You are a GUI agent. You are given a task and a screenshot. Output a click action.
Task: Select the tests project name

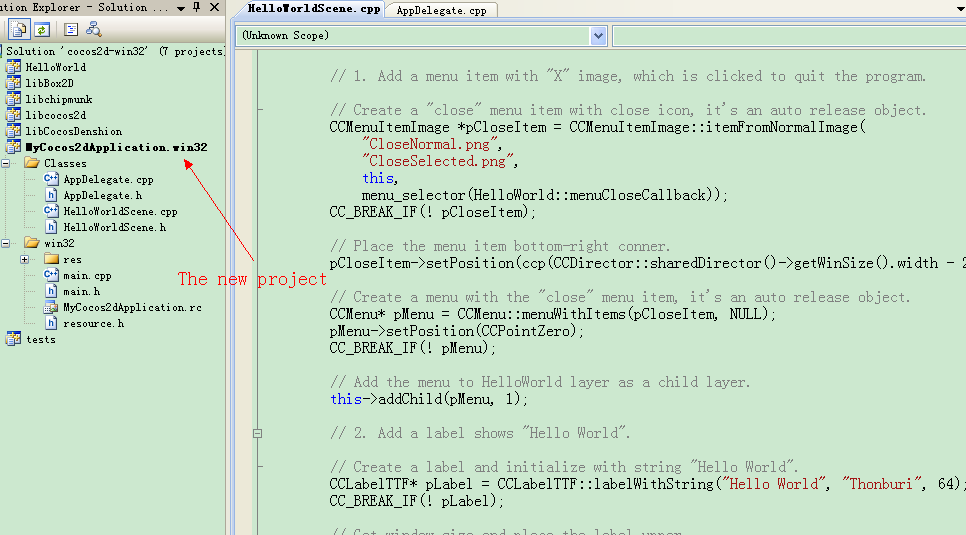[41, 340]
